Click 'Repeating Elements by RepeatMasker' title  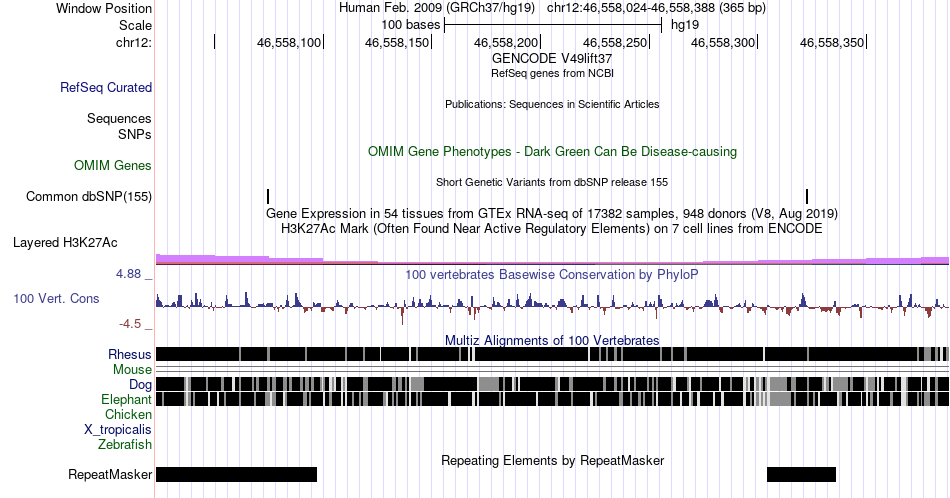(552, 460)
